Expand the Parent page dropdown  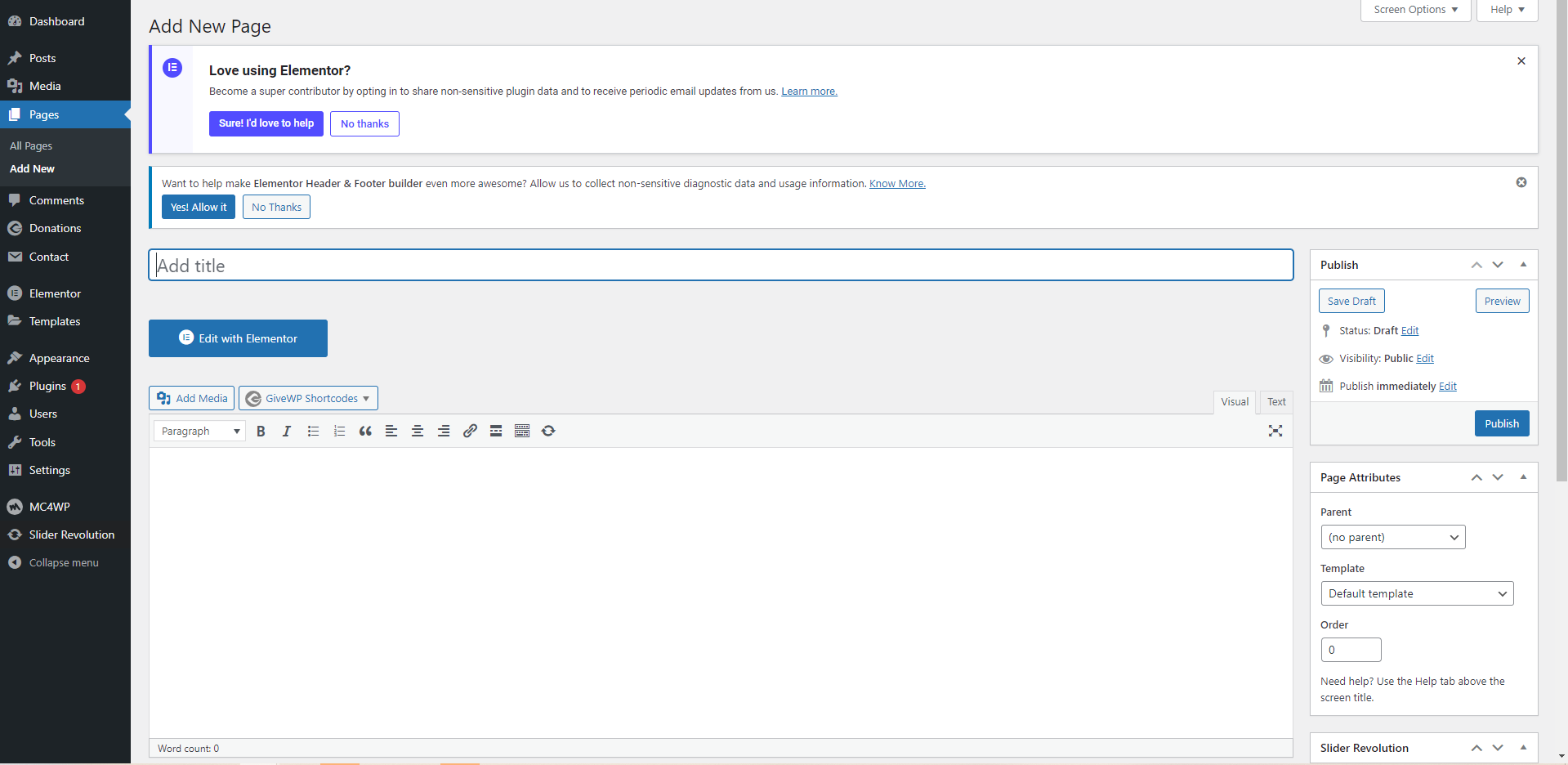pyautogui.click(x=1392, y=537)
